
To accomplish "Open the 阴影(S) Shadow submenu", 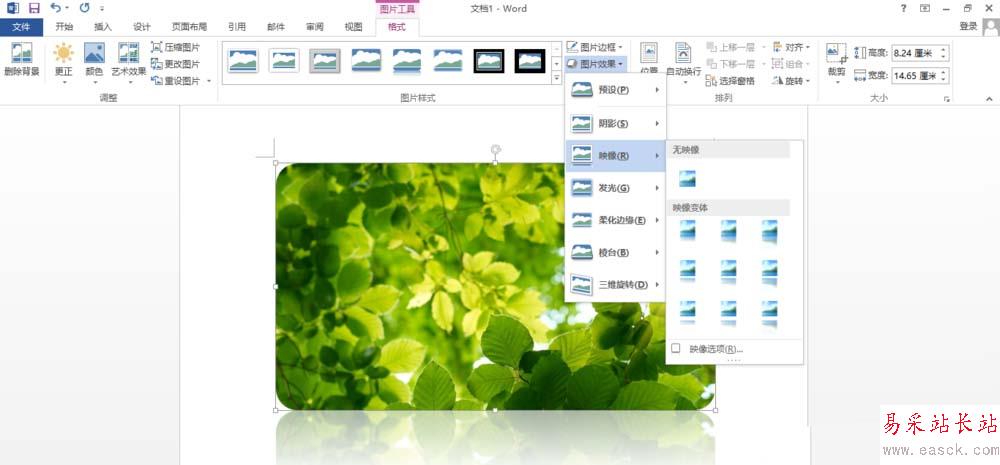I will point(615,123).
